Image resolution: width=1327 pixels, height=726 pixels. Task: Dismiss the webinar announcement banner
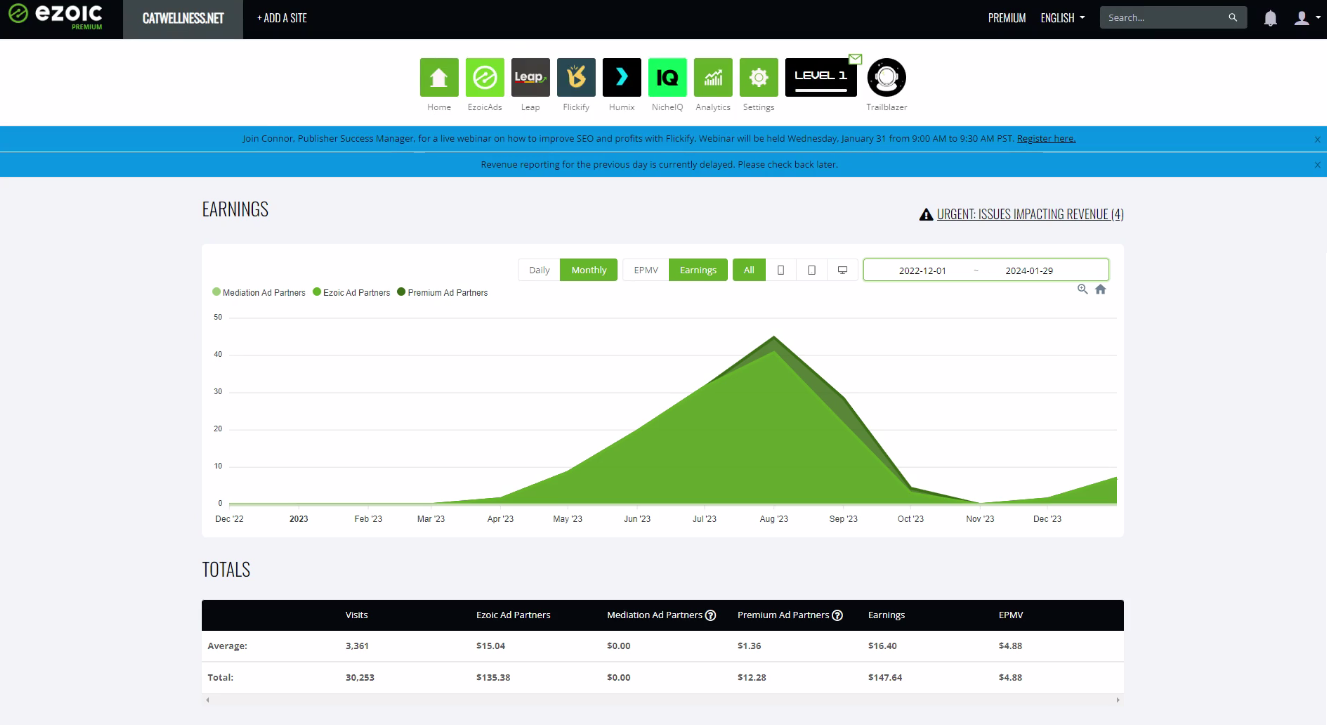tap(1317, 139)
